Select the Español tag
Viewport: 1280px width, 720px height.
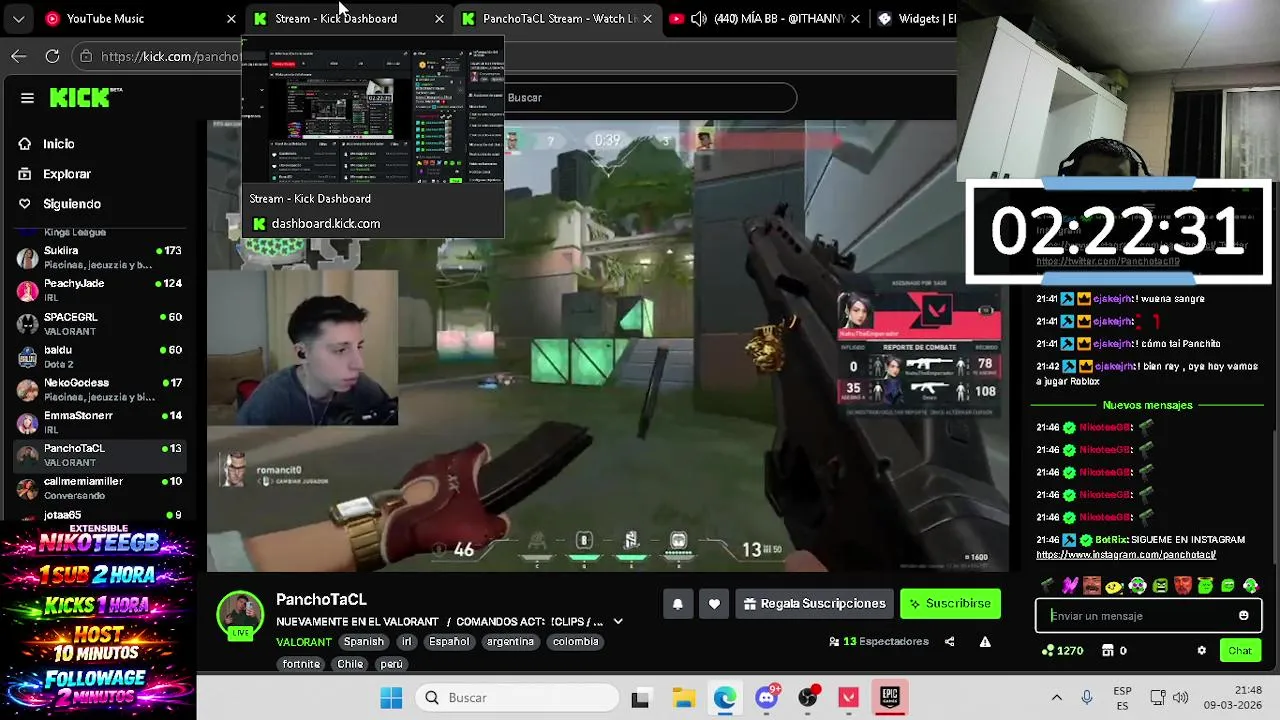click(x=449, y=642)
